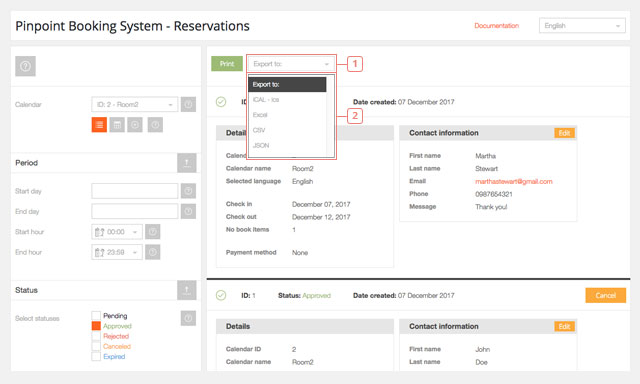The height and width of the screenshot is (384, 640).
Task: Click the check in date December 07, 2017
Action: [321, 204]
